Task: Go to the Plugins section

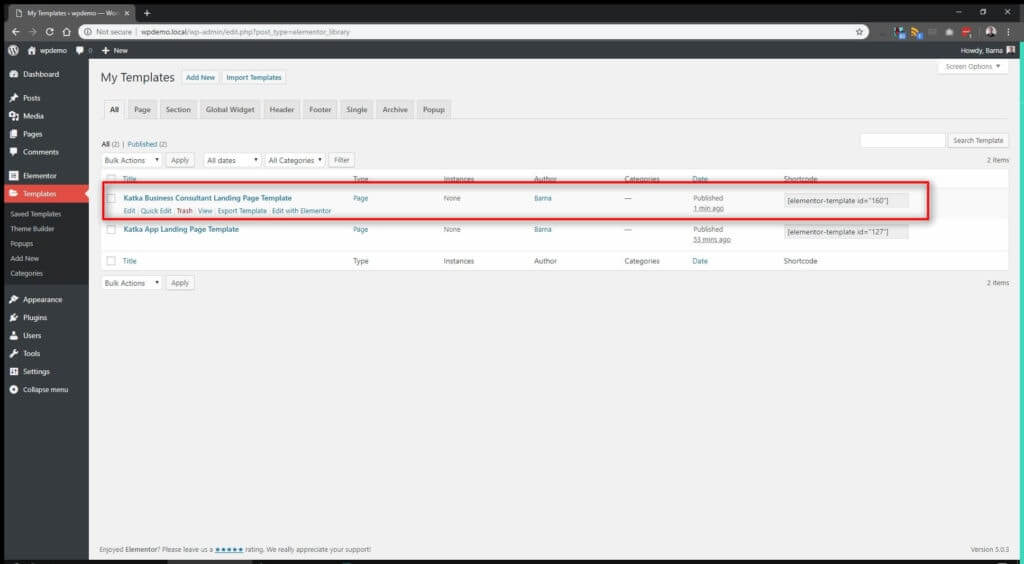Action: (x=35, y=317)
